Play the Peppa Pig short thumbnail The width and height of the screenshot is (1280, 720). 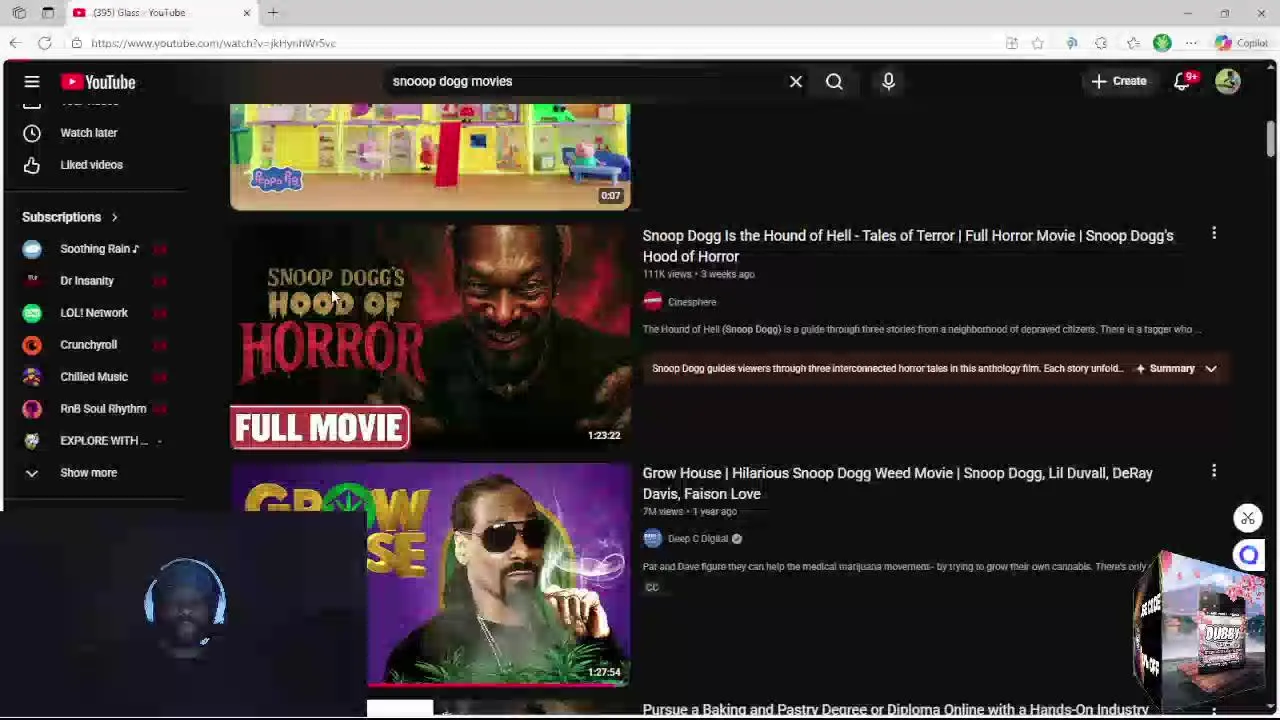(x=430, y=157)
